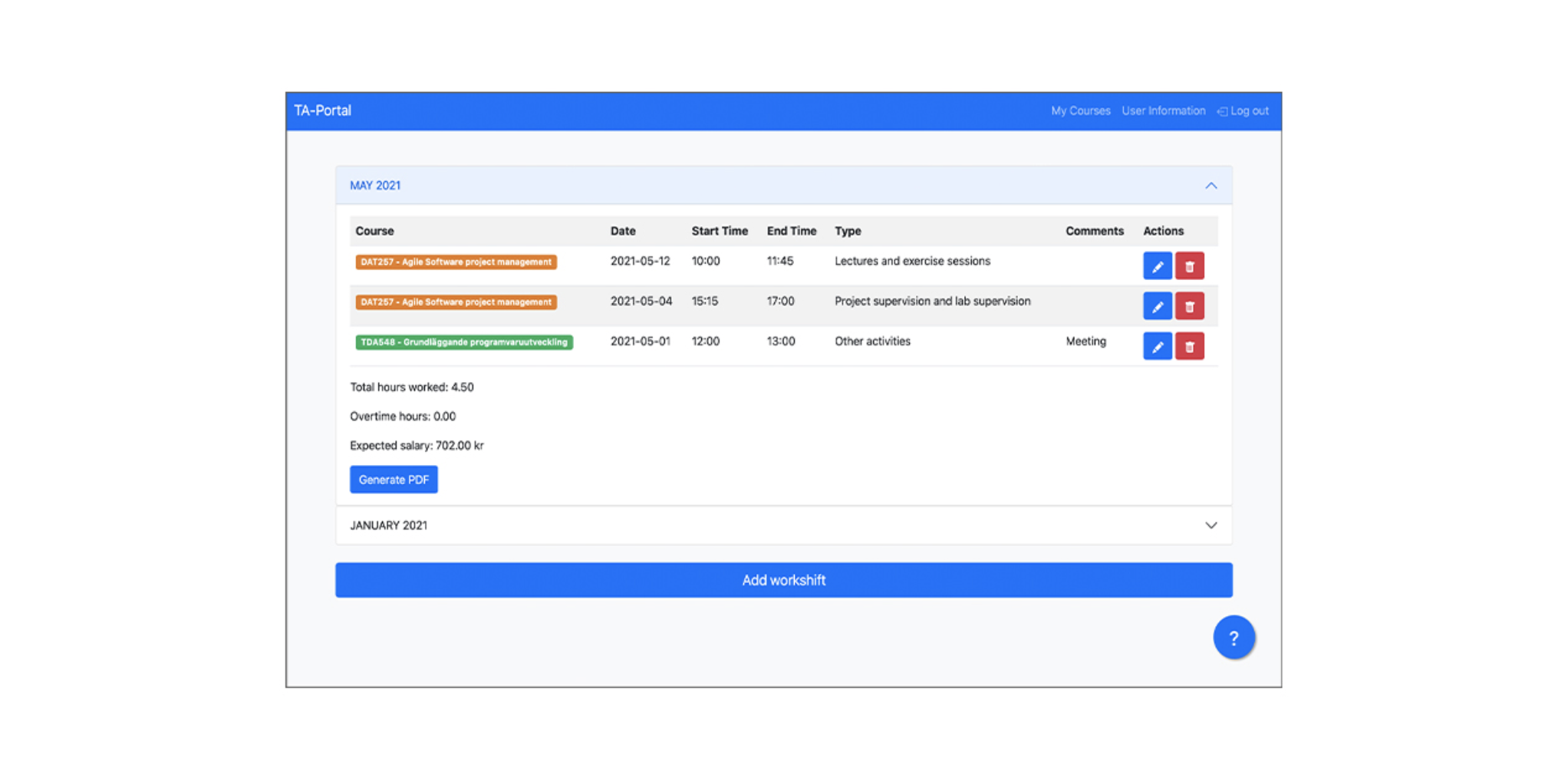Select DAT257 course badge on 2021-05-12 row
The width and height of the screenshot is (1568, 778).
[x=456, y=262]
